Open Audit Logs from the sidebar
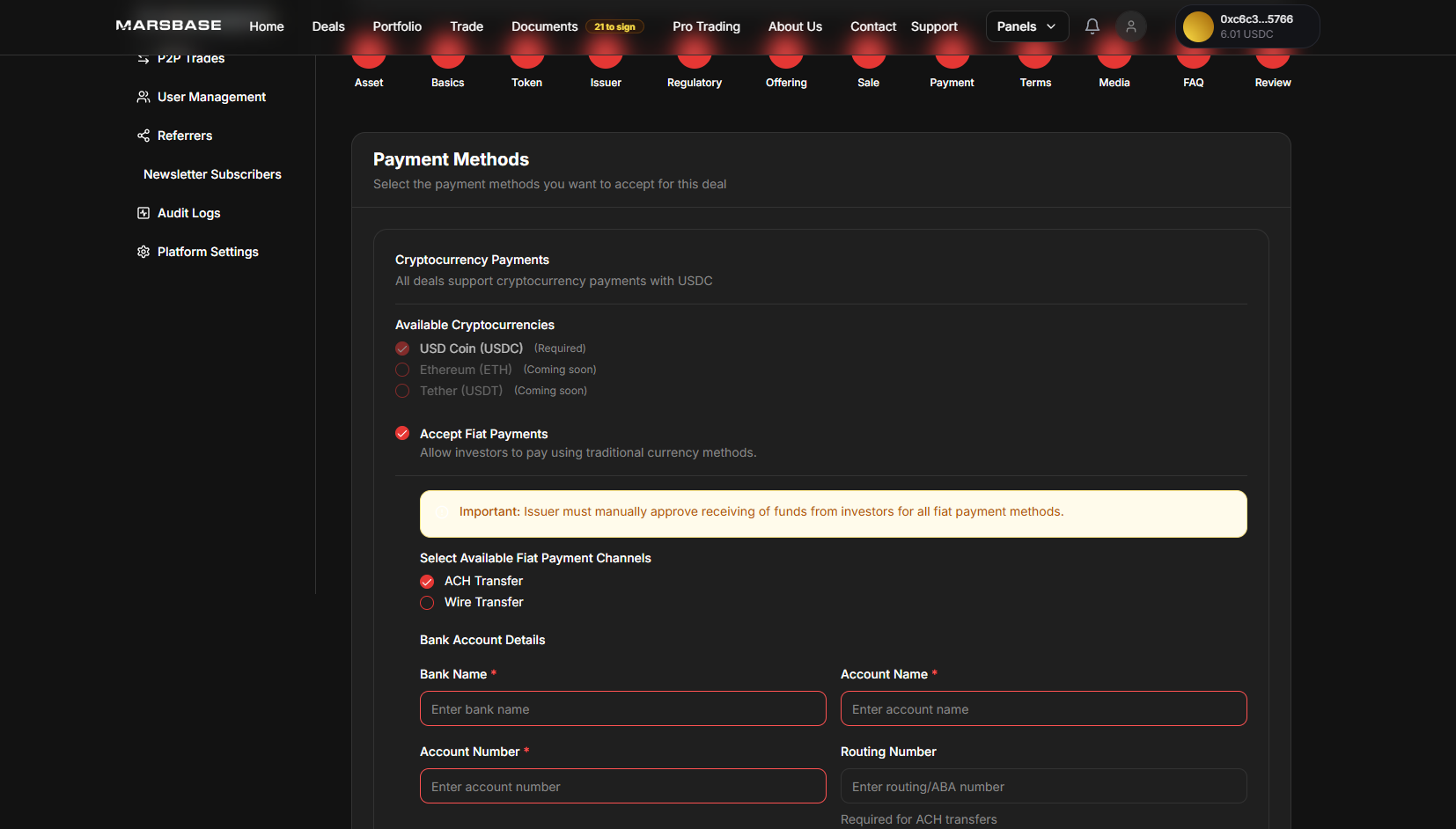Viewport: 1456px width, 829px height. (188, 213)
